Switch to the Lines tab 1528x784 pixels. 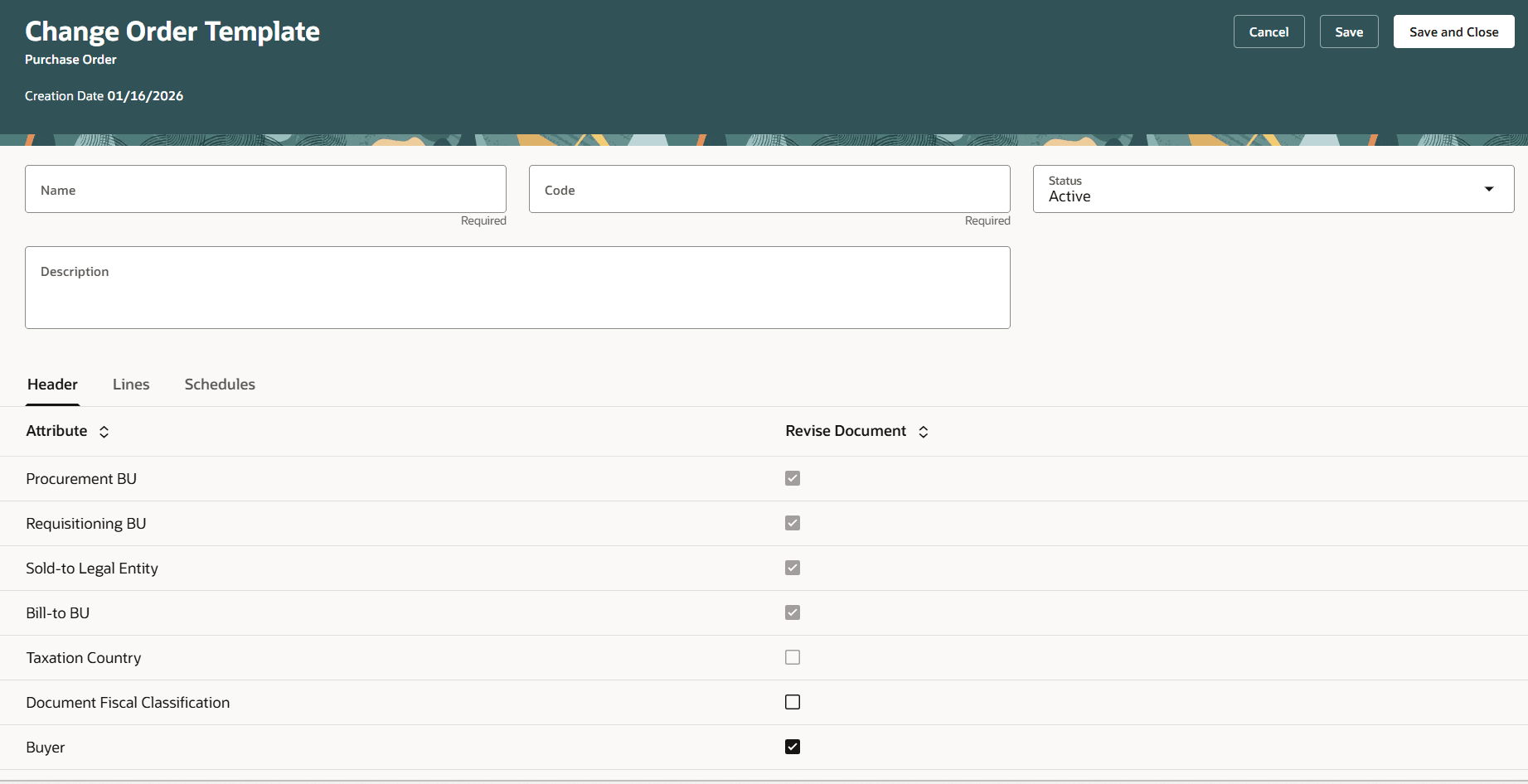click(131, 385)
